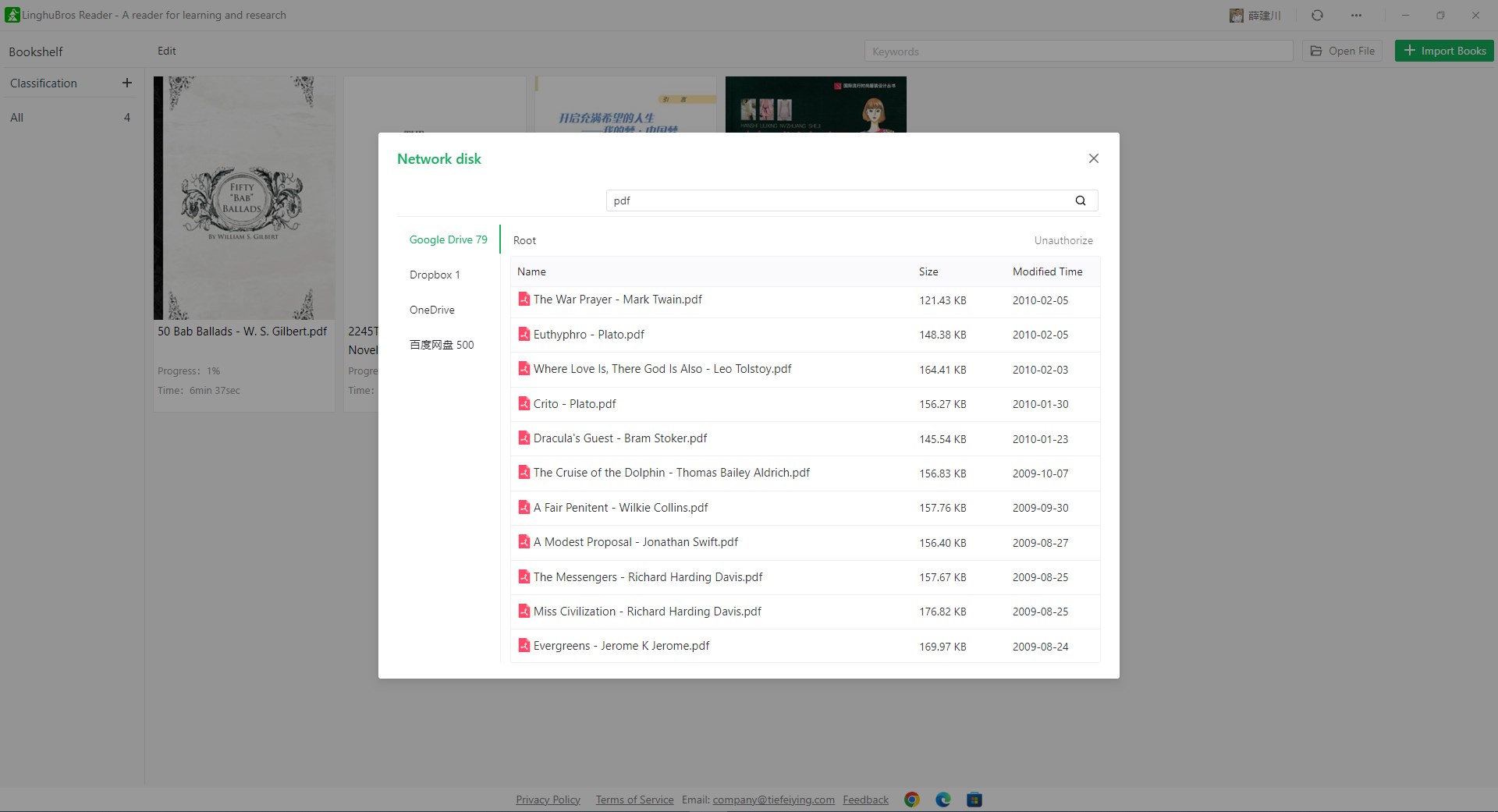1498x812 pixels.
Task: Click the search magnifier icon in Network disk
Action: tap(1081, 200)
